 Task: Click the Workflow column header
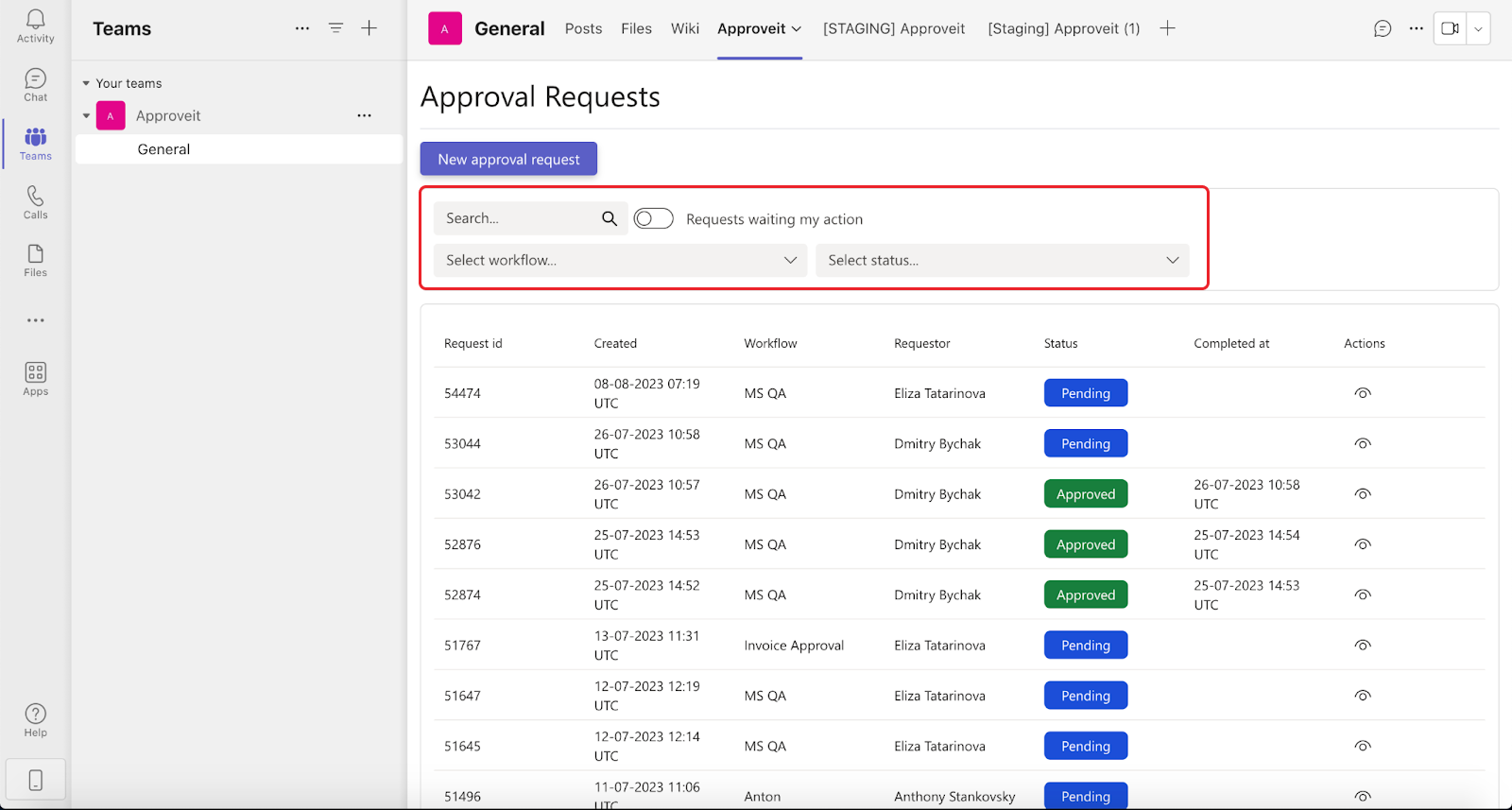770,343
